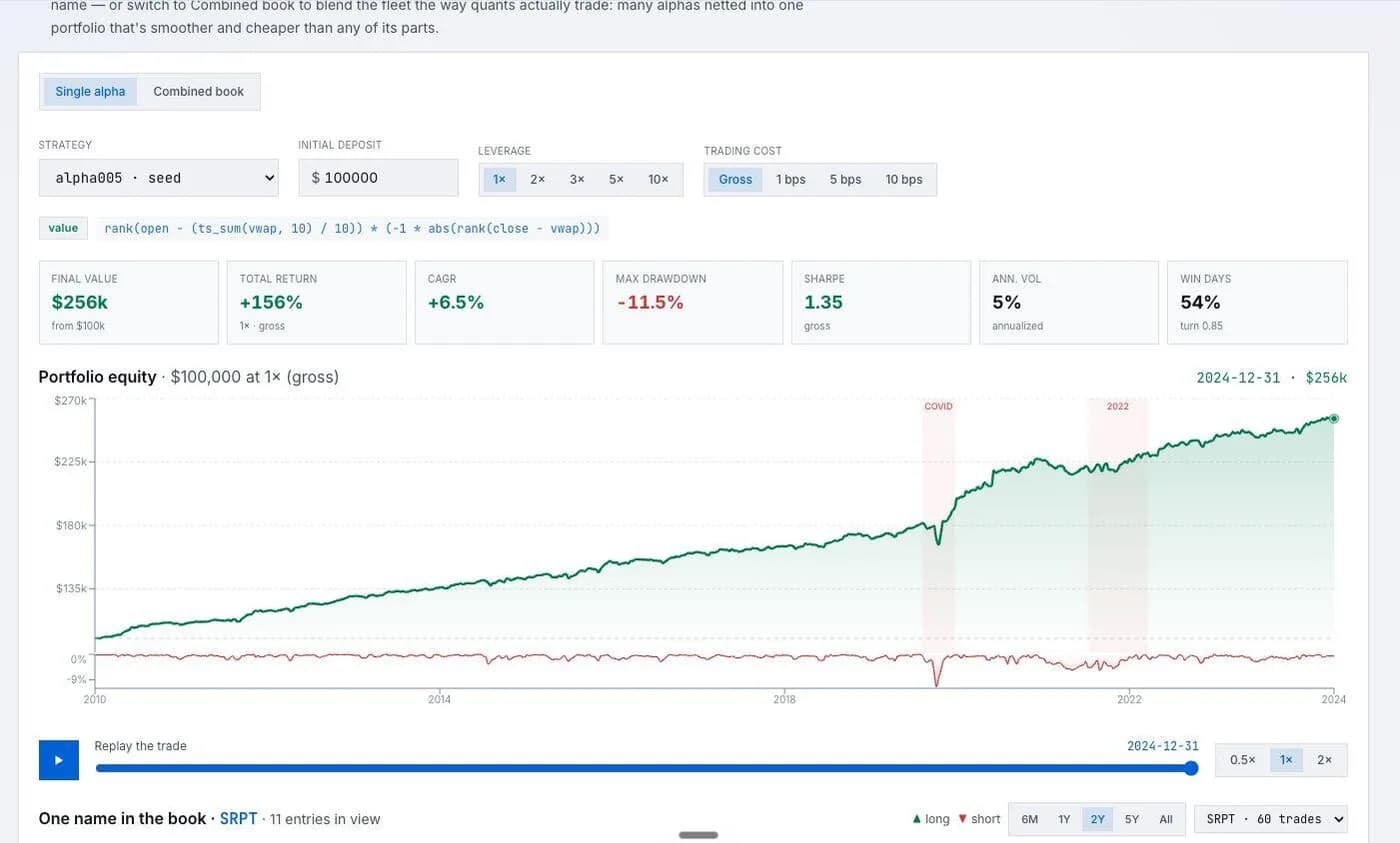The width and height of the screenshot is (1400, 843).
Task: Set leverage to 5×
Action: [616, 179]
